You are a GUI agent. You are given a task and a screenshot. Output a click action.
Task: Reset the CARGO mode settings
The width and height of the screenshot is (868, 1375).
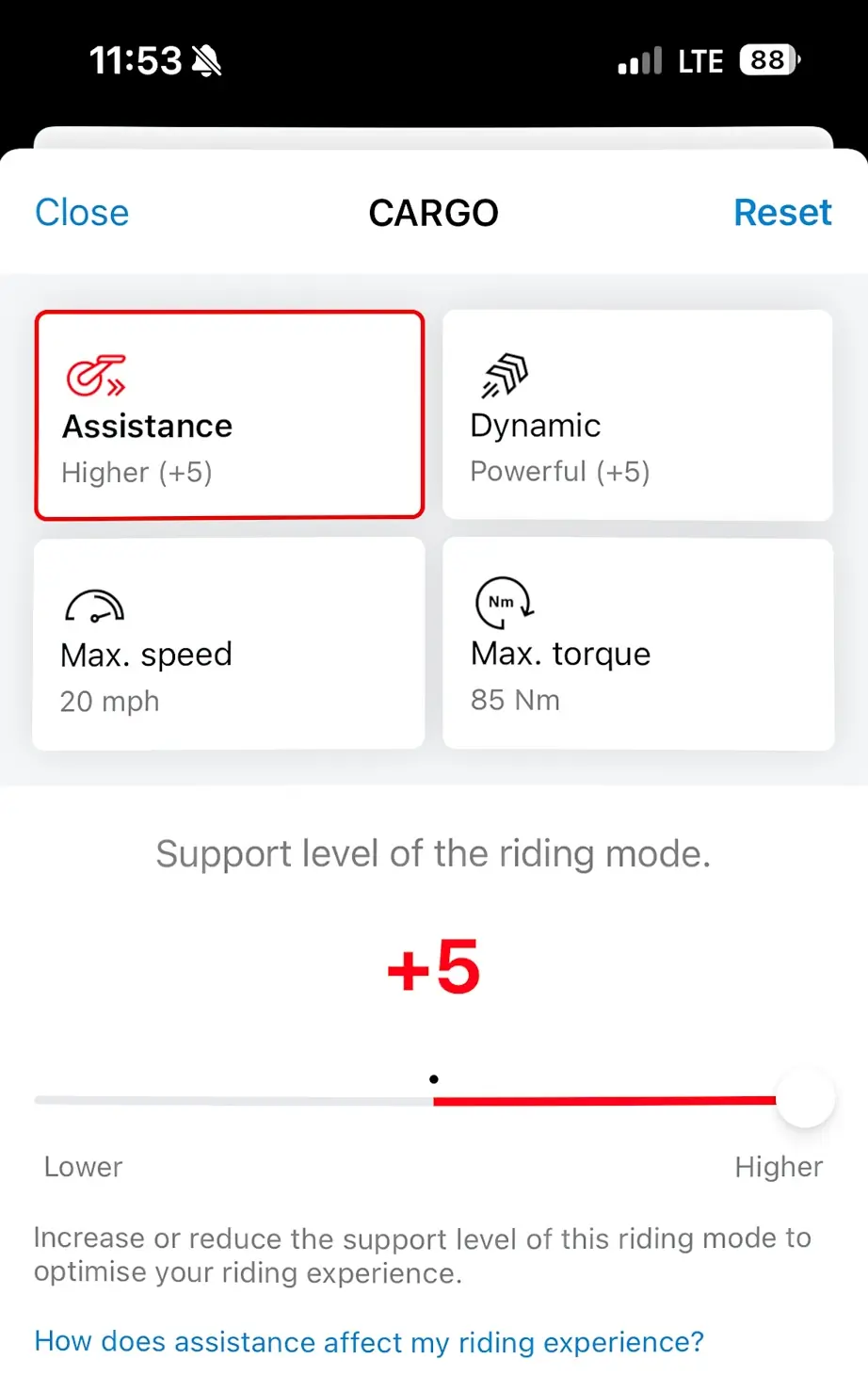point(782,212)
